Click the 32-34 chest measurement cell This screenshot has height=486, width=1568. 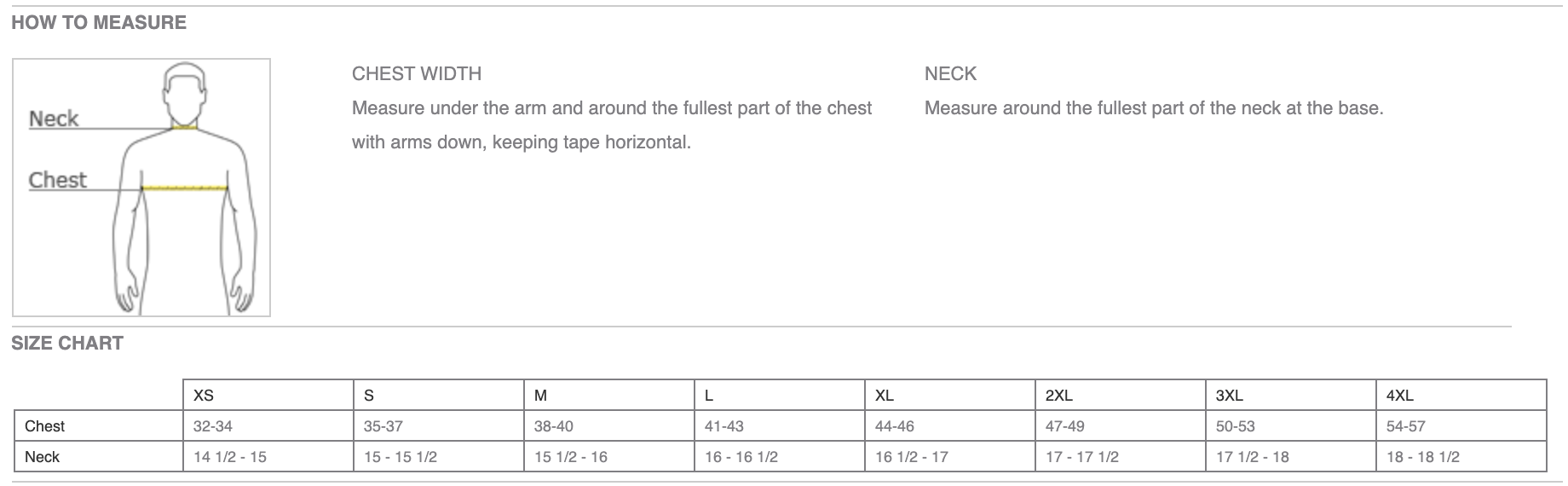[213, 426]
